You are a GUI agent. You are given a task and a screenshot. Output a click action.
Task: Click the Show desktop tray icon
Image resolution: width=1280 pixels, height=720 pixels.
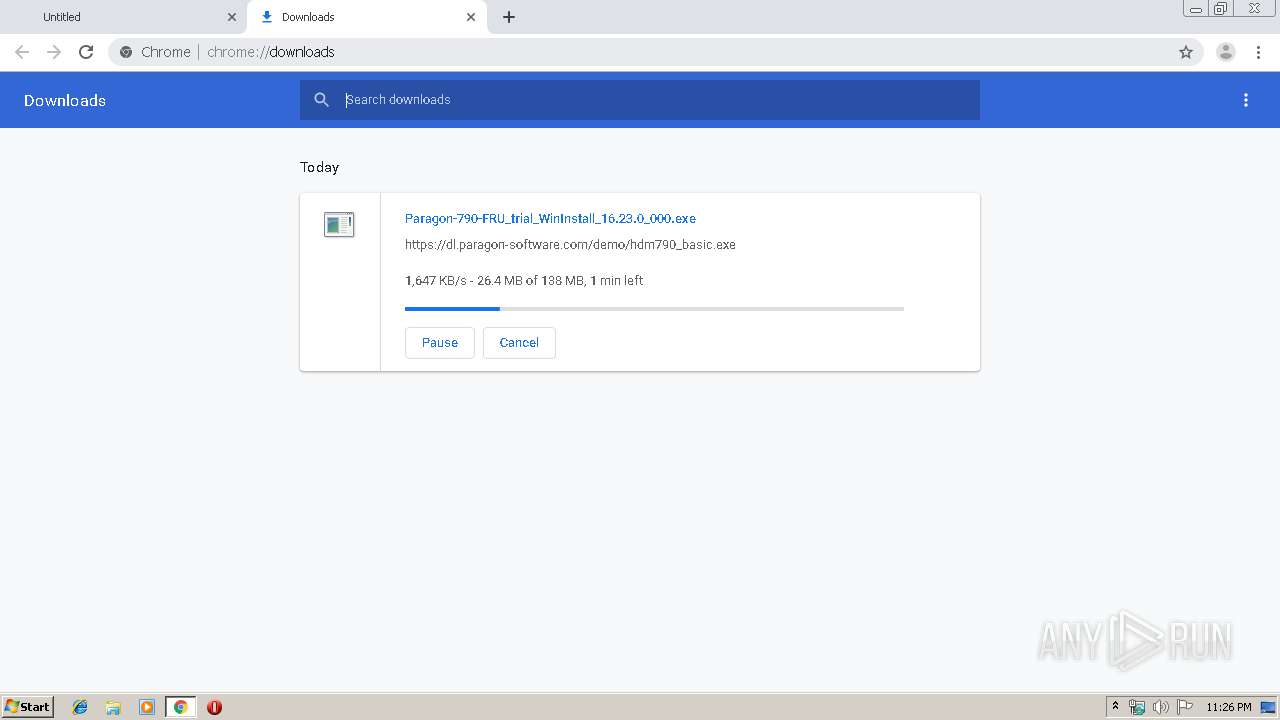coord(1268,707)
